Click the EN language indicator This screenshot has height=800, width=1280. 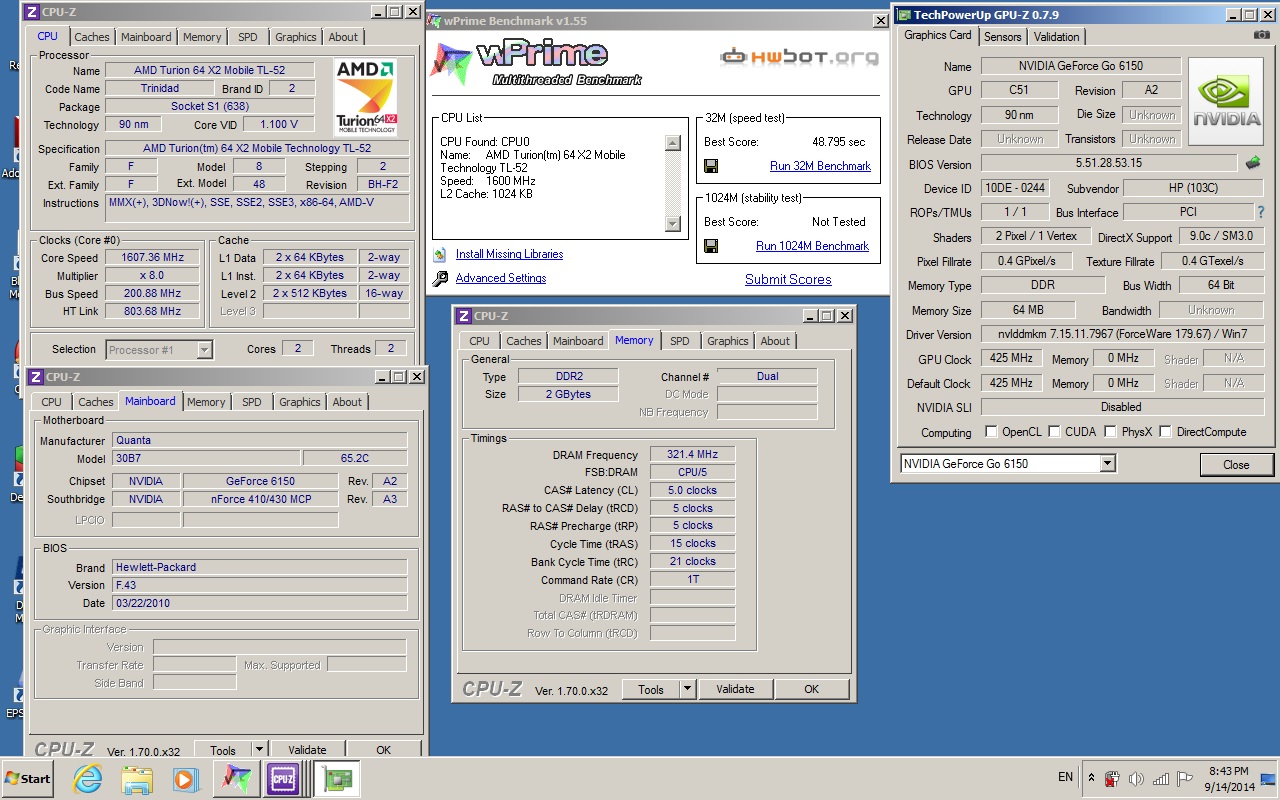[x=1065, y=777]
